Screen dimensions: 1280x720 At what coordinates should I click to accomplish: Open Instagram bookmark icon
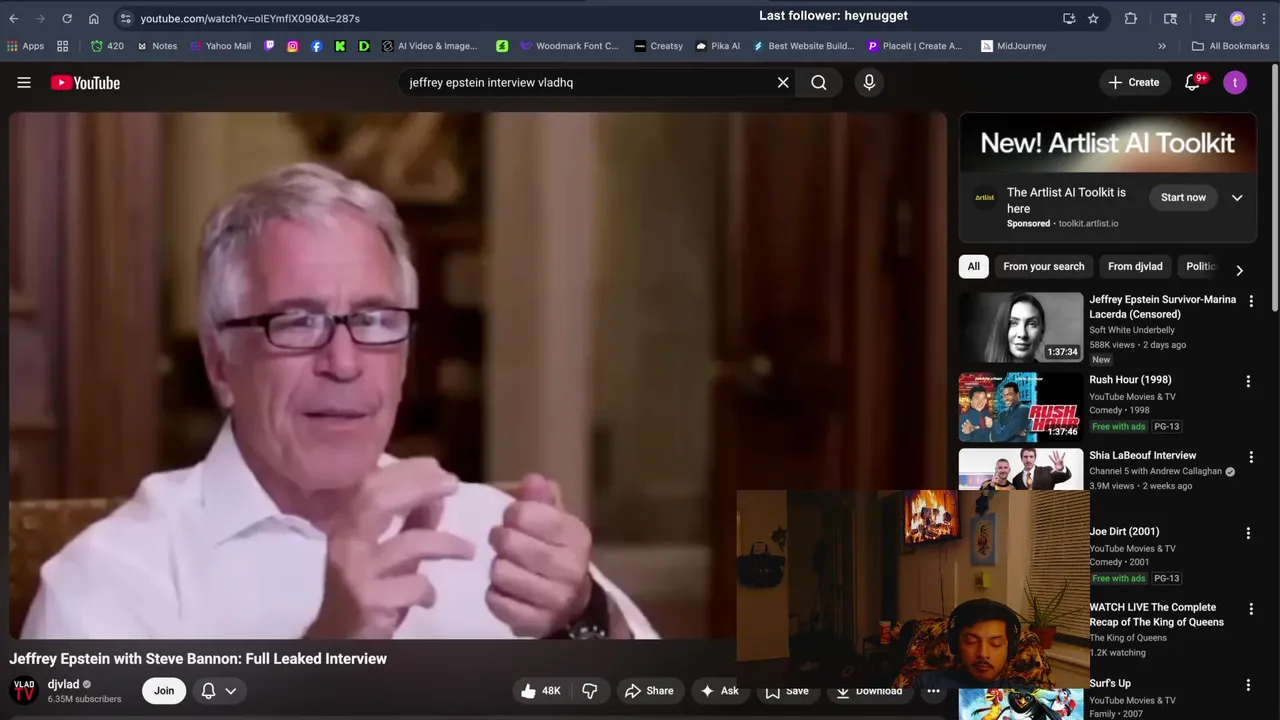(x=293, y=46)
